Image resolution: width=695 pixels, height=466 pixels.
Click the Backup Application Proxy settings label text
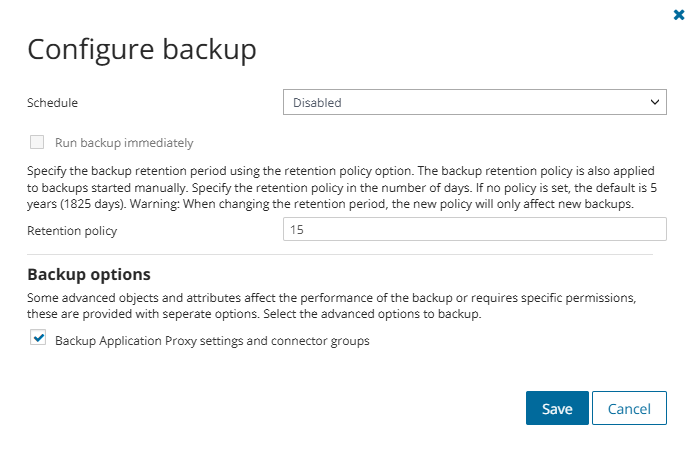coord(212,341)
